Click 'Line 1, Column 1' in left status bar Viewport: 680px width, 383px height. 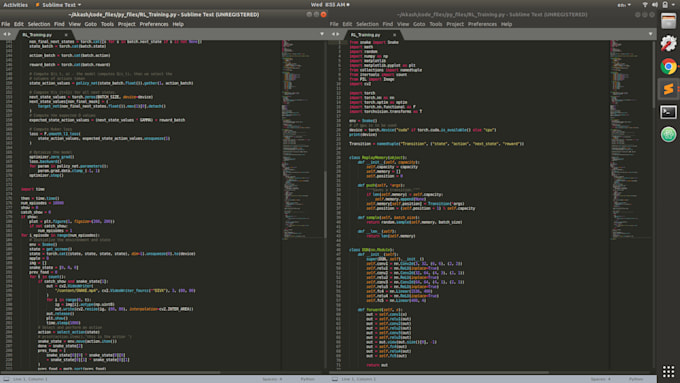click(x=30, y=379)
